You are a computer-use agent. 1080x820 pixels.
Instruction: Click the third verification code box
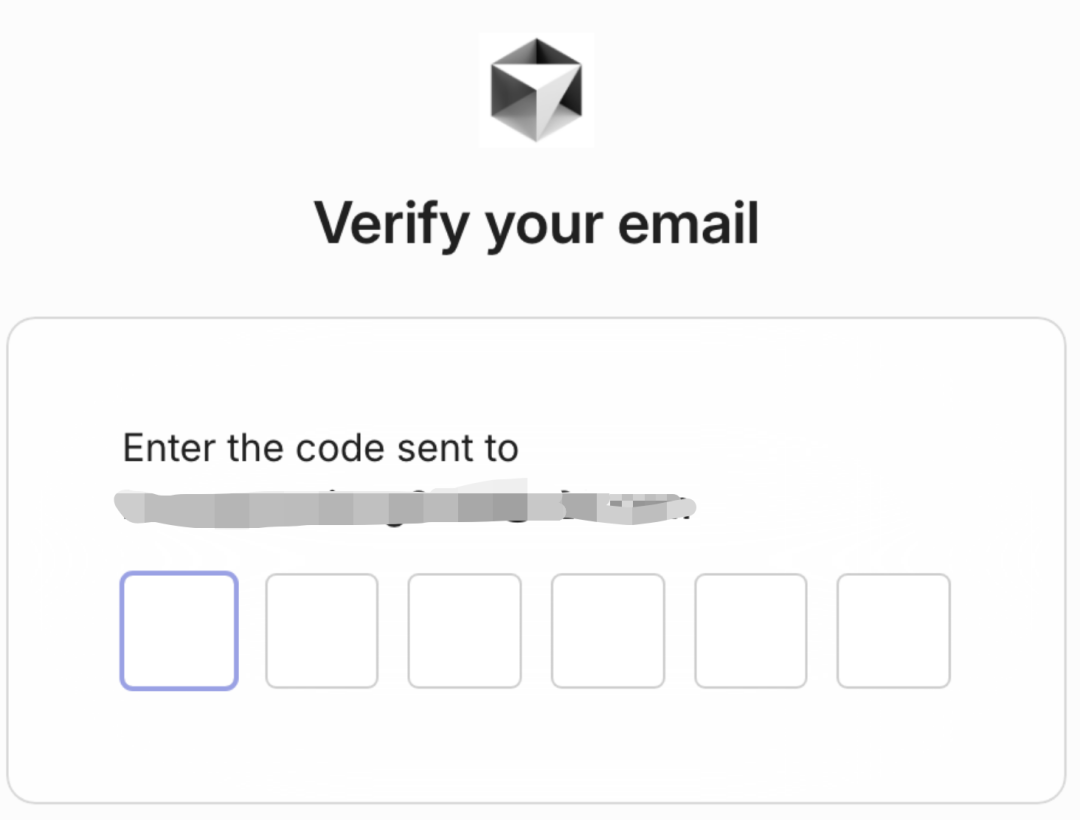click(464, 631)
